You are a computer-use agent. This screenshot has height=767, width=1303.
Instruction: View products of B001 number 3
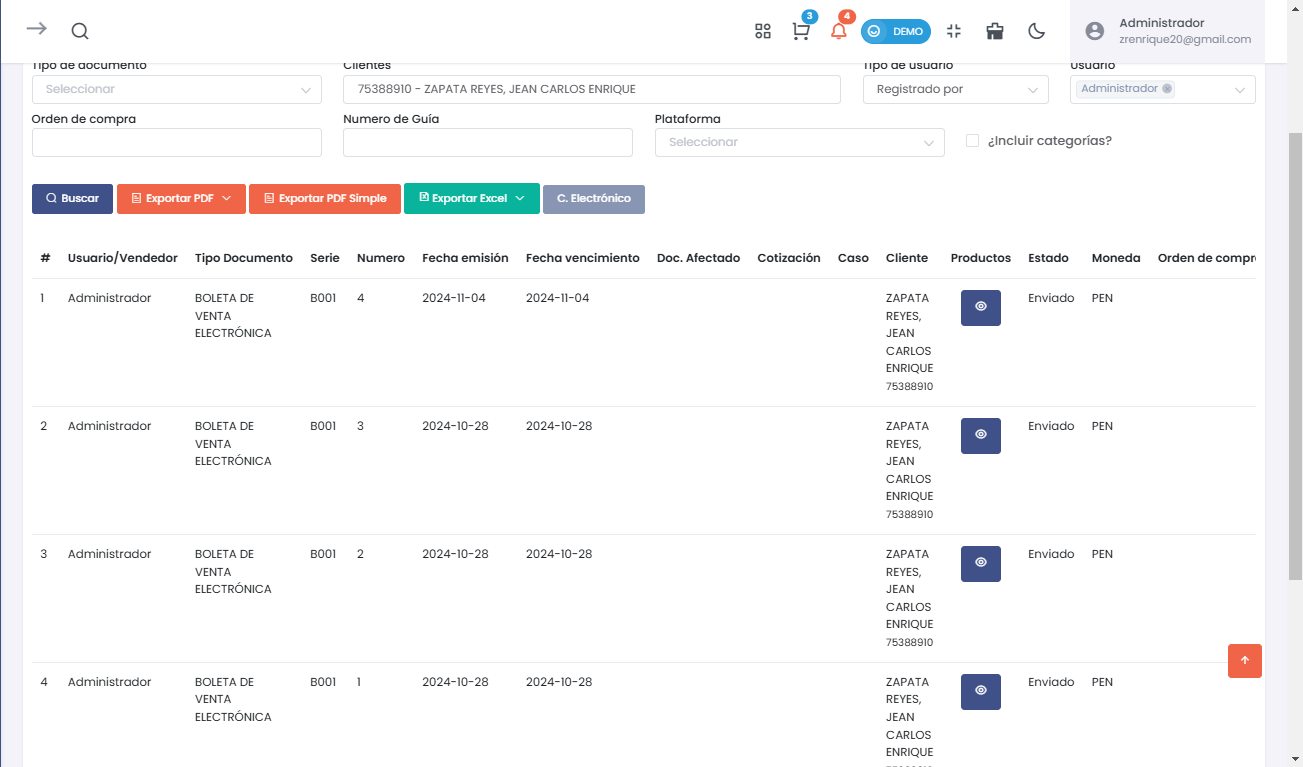[981, 436]
